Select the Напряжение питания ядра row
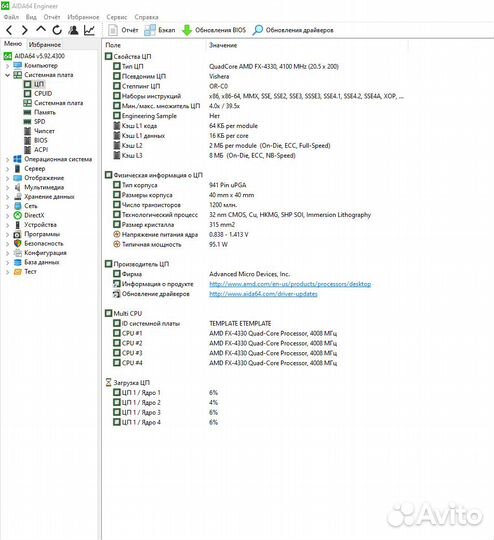 [x=181, y=235]
